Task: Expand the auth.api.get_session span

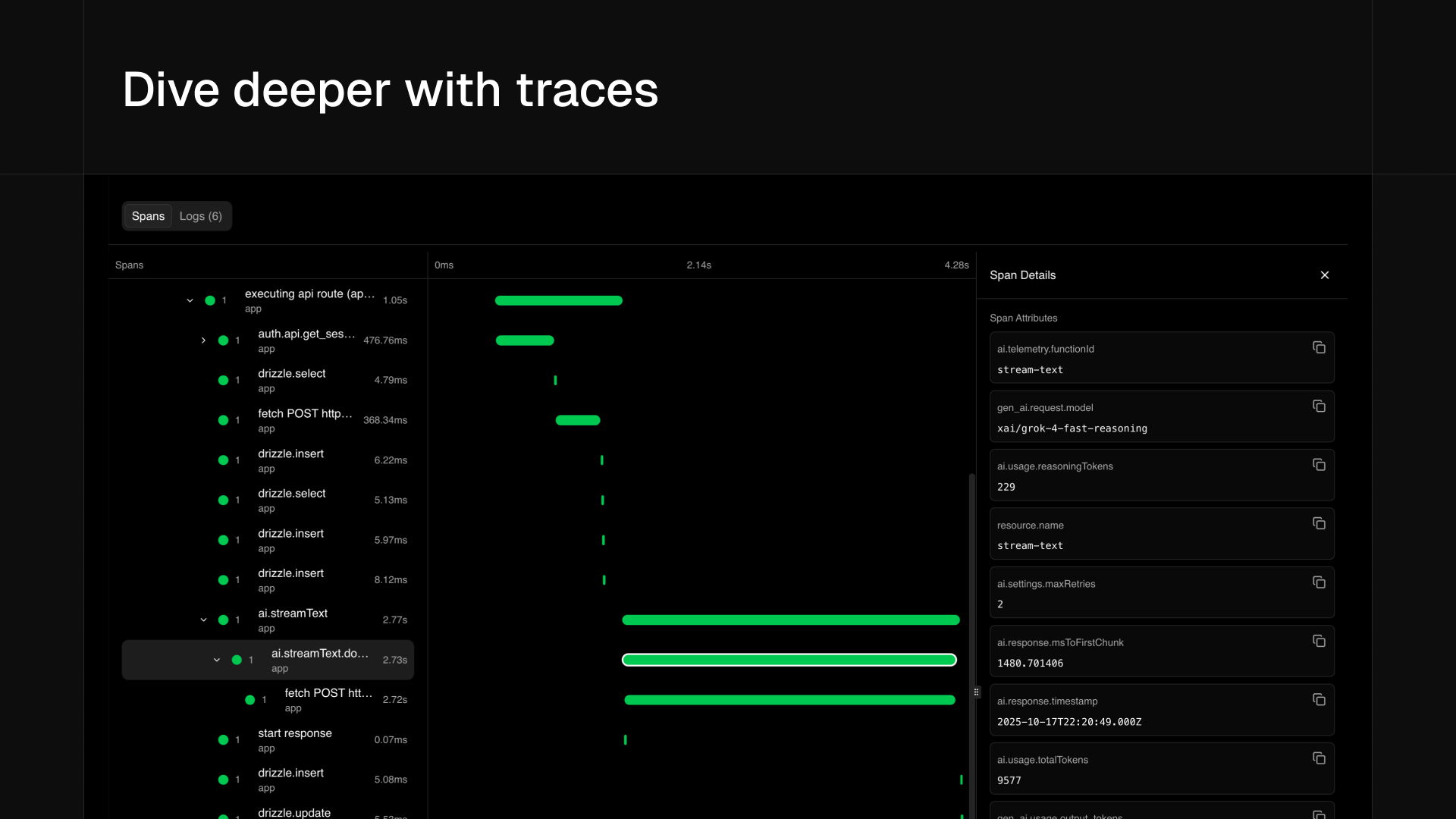Action: (x=203, y=340)
